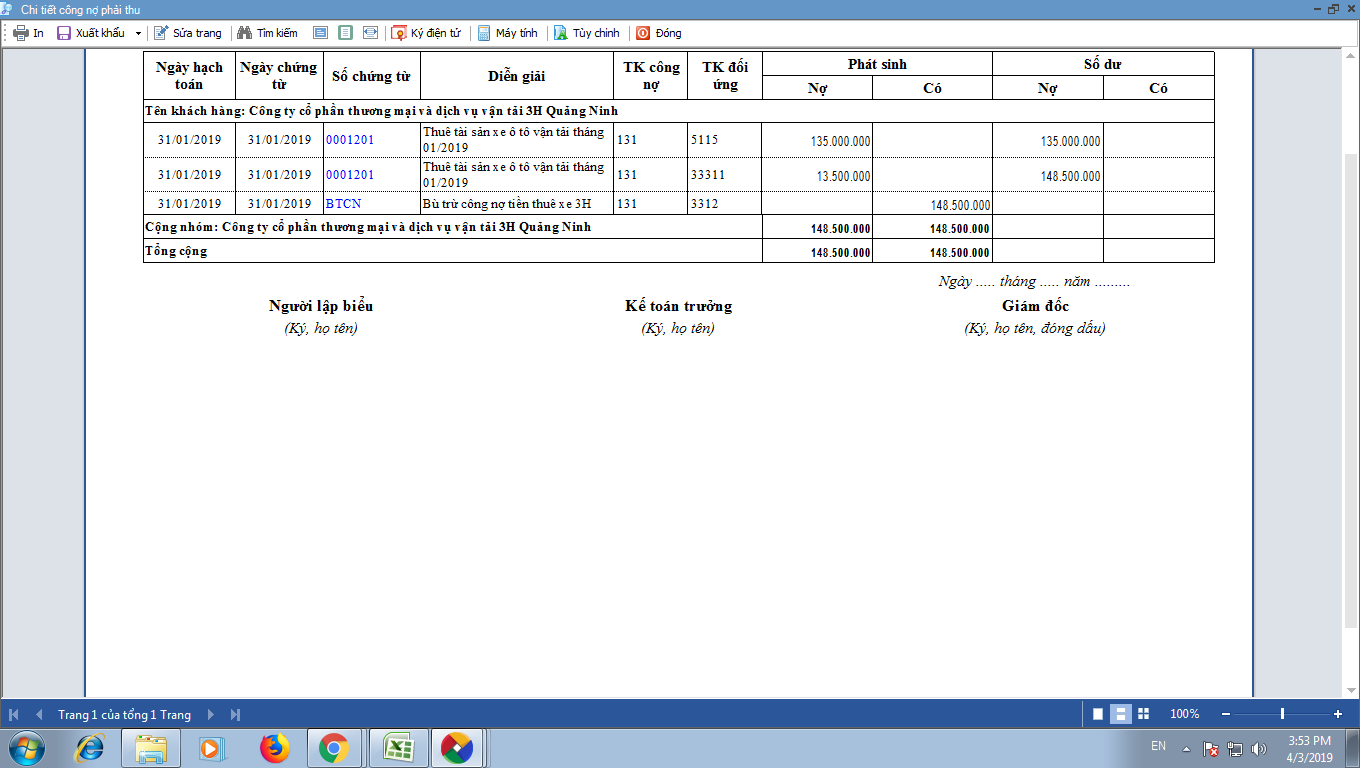The image size is (1360, 768).
Task: Click the zoom out minus button
Action: point(1226,714)
